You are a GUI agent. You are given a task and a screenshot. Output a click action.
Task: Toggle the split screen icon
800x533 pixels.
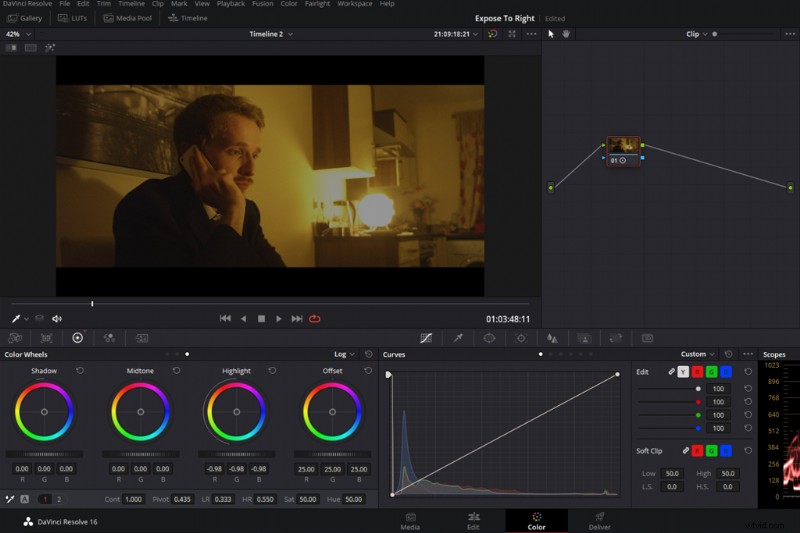tap(31, 48)
